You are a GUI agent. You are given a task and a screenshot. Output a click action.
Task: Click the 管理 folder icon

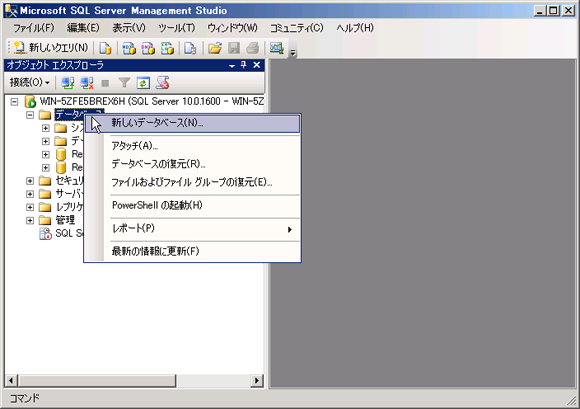pyautogui.click(x=45, y=221)
